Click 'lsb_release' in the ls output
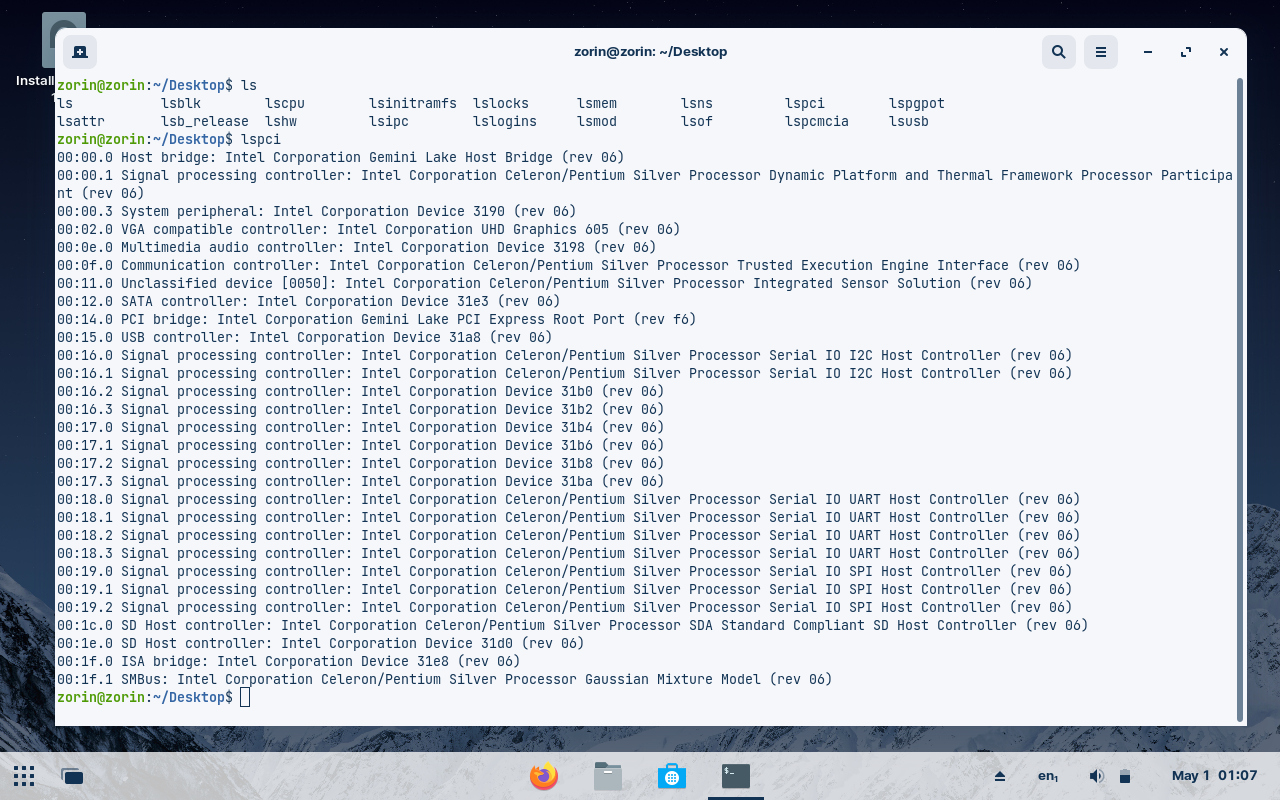1280x800 pixels. [205, 121]
